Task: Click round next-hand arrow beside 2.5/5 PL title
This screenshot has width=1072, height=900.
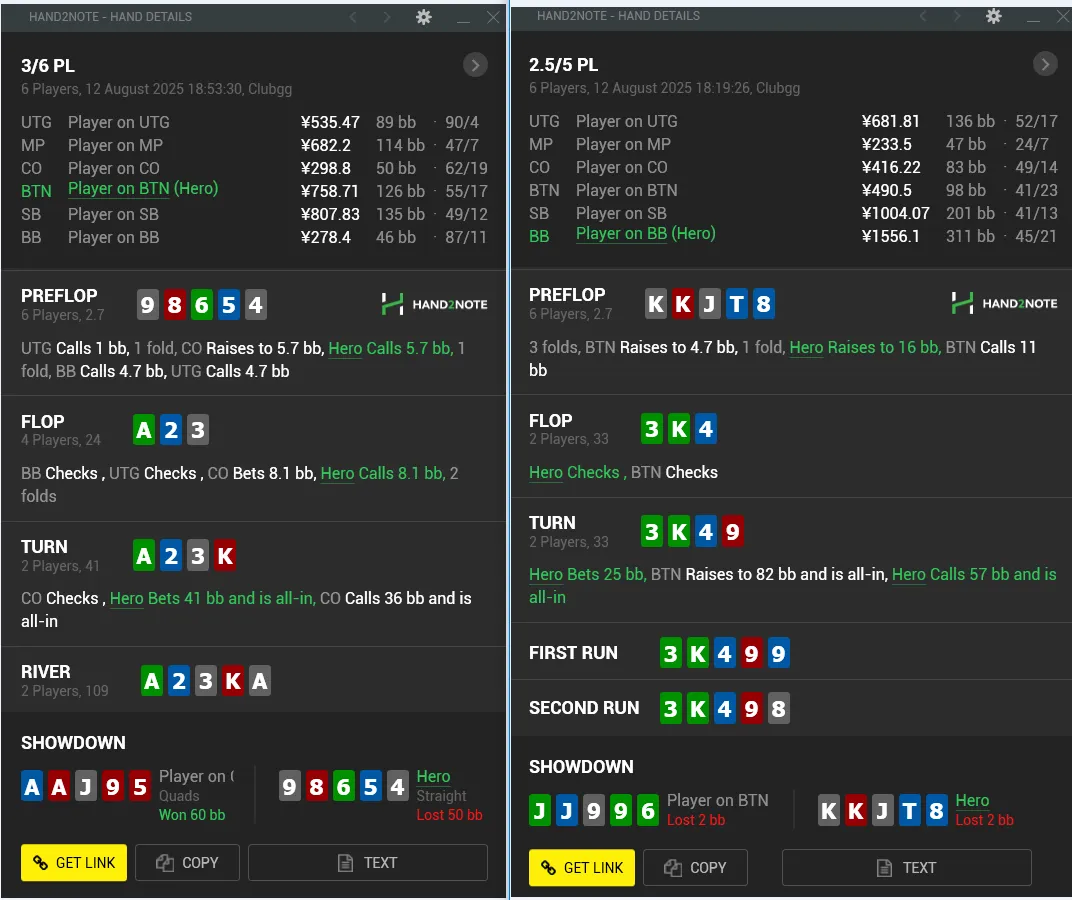Action: tap(1045, 64)
